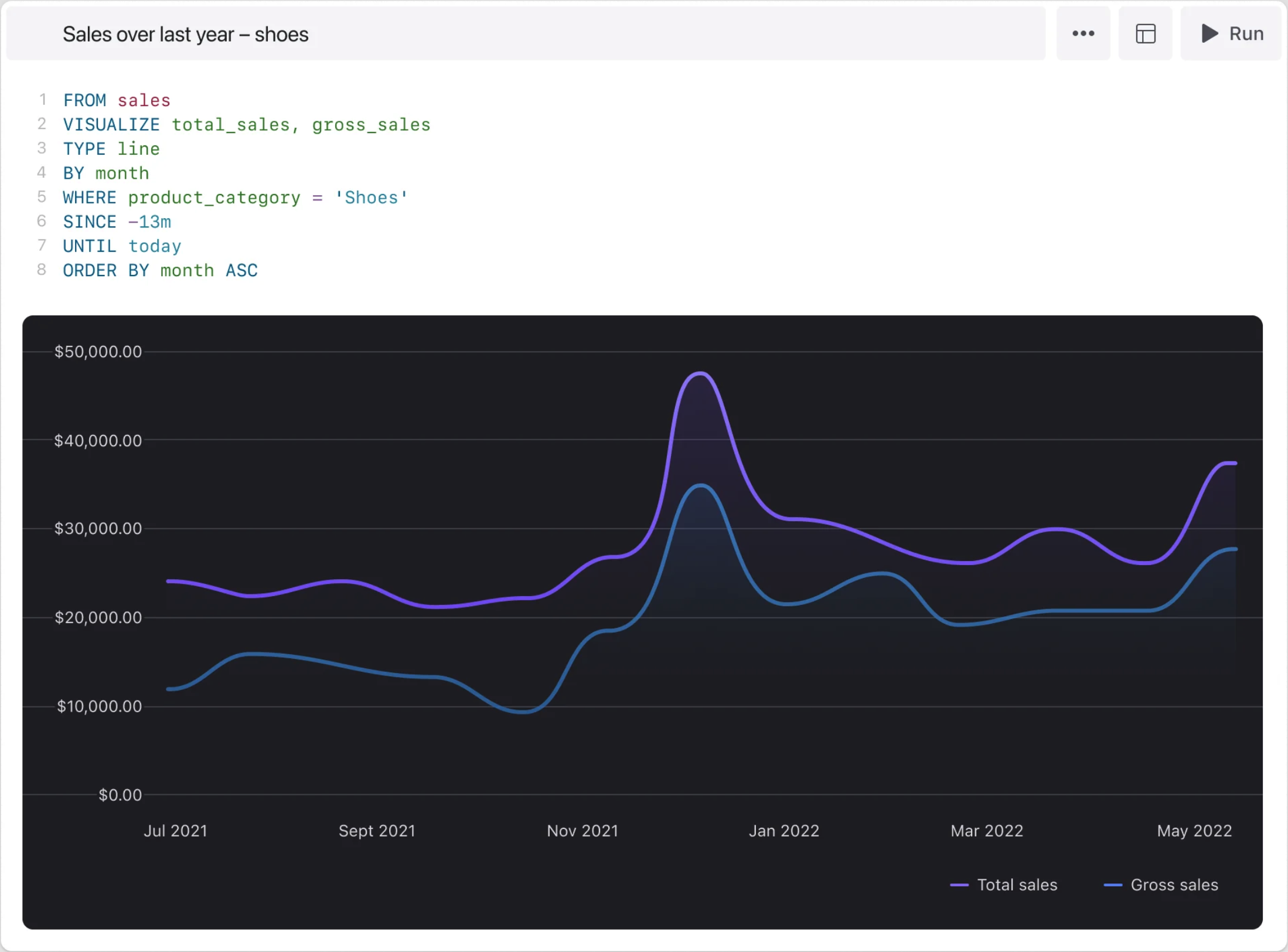The height and width of the screenshot is (952, 1288).
Task: Click the $50,000.00 y-axis label
Action: tap(98, 352)
